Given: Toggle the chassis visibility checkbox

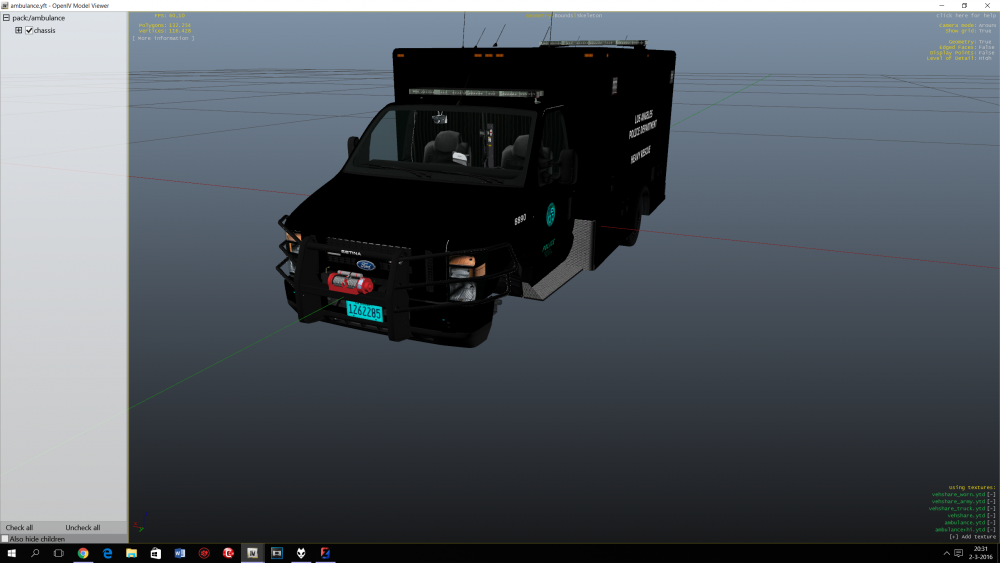Looking at the screenshot, I should 29,30.
